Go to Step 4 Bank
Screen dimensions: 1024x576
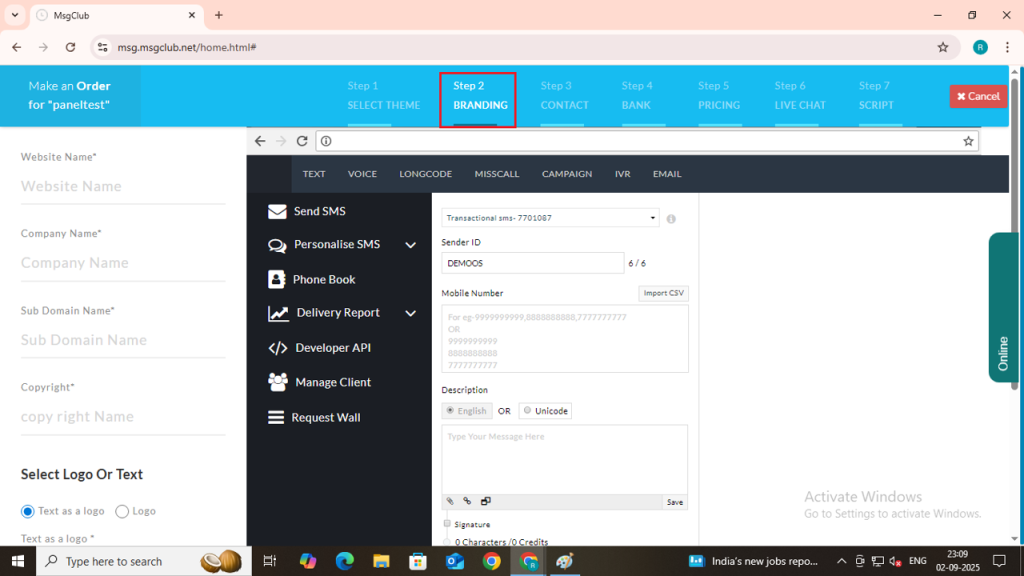click(637, 95)
